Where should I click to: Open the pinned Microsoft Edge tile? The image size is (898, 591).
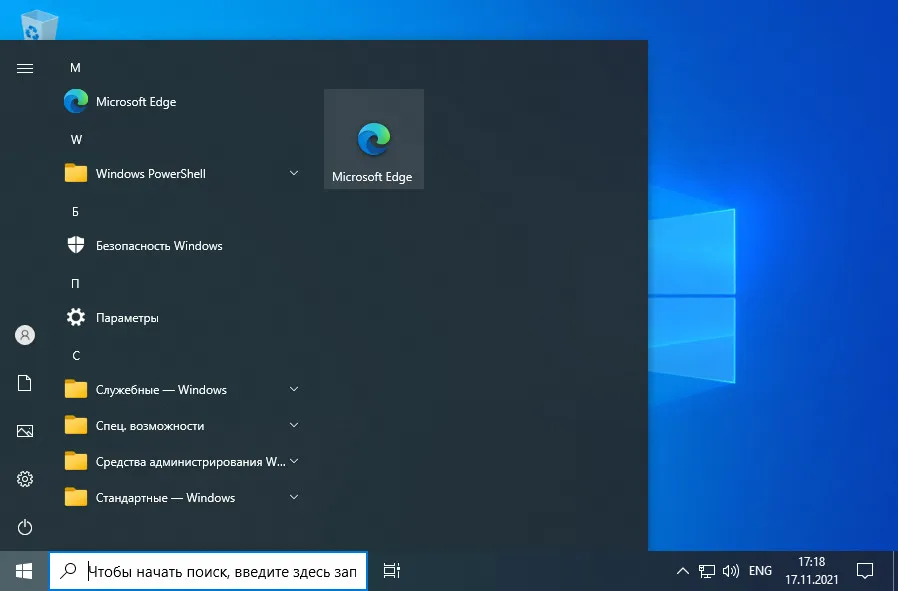click(374, 139)
